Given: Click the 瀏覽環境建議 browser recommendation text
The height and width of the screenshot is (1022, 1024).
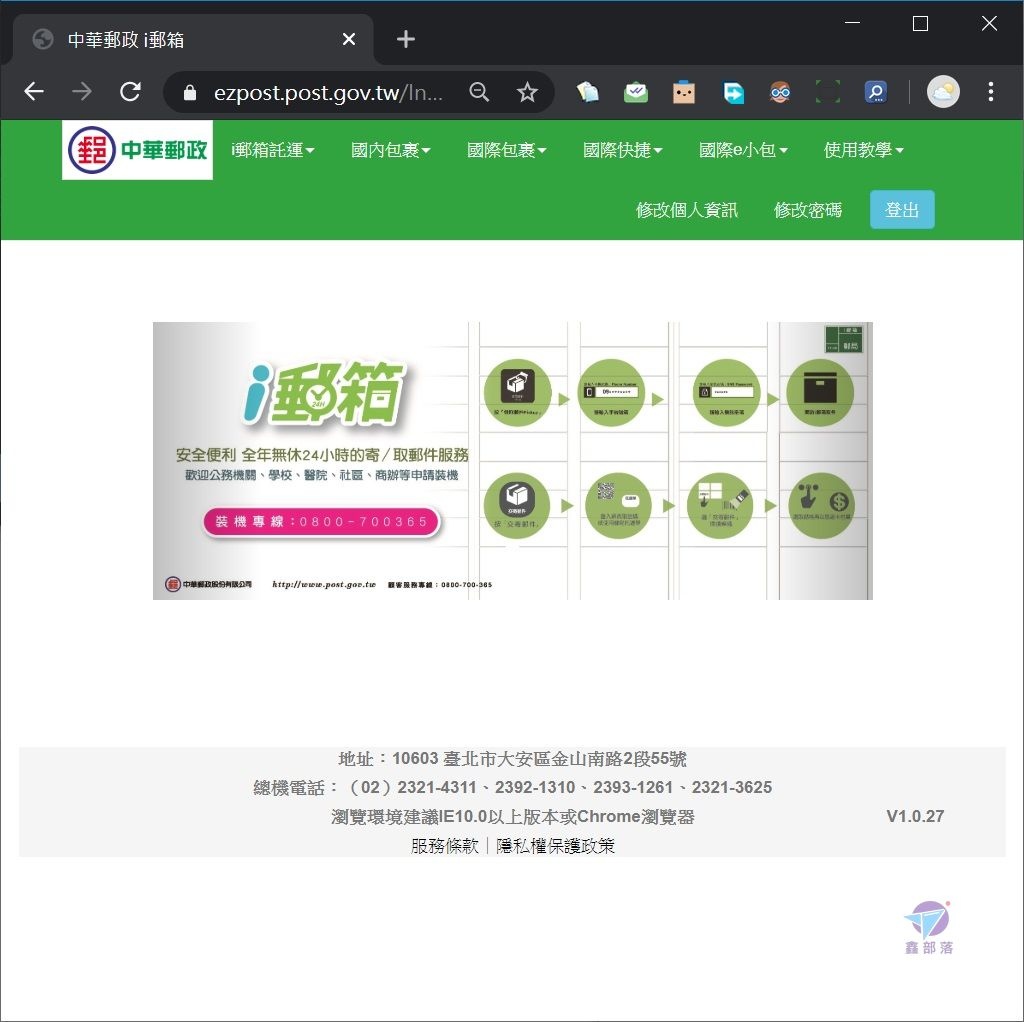Looking at the screenshot, I should tap(513, 816).
